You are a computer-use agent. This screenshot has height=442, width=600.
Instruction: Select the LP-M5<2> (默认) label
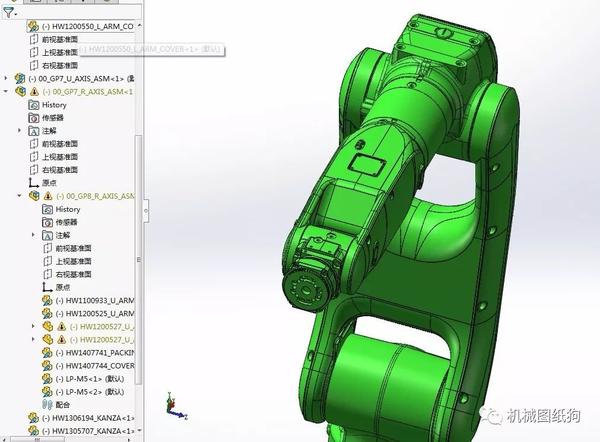point(90,391)
